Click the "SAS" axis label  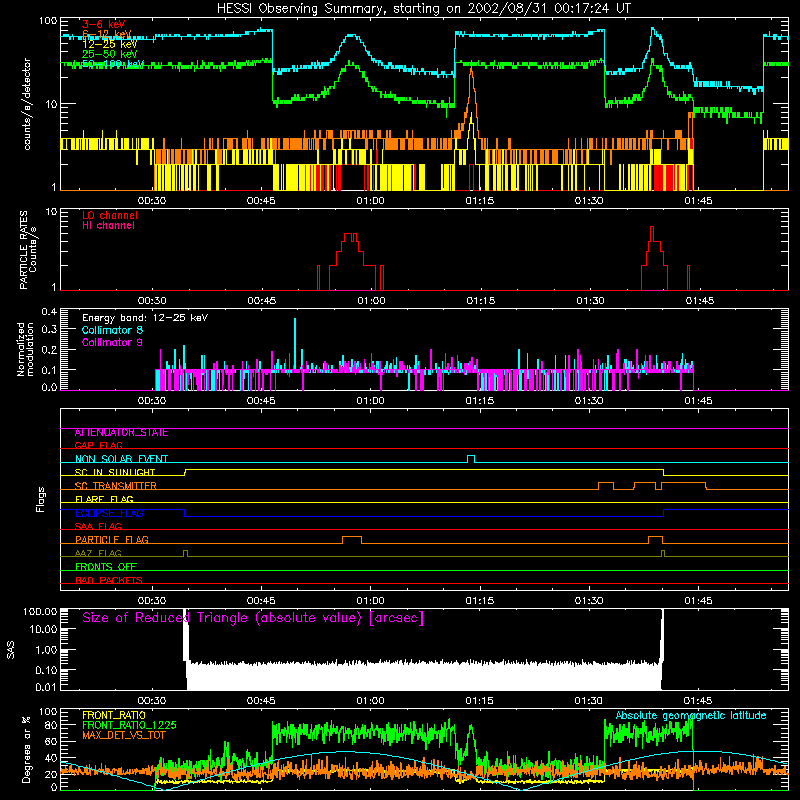[11, 650]
